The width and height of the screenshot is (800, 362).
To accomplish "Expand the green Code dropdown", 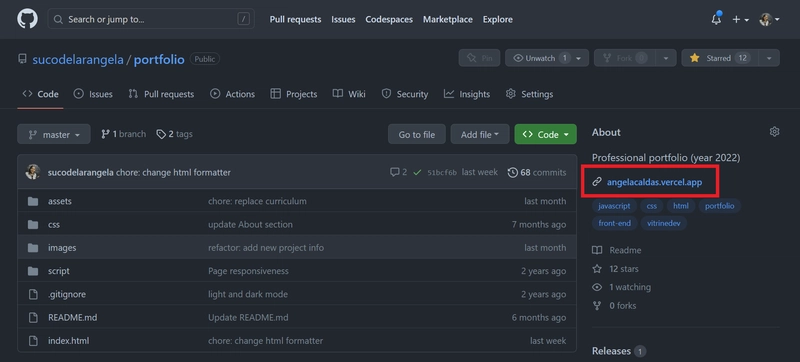I will point(545,134).
